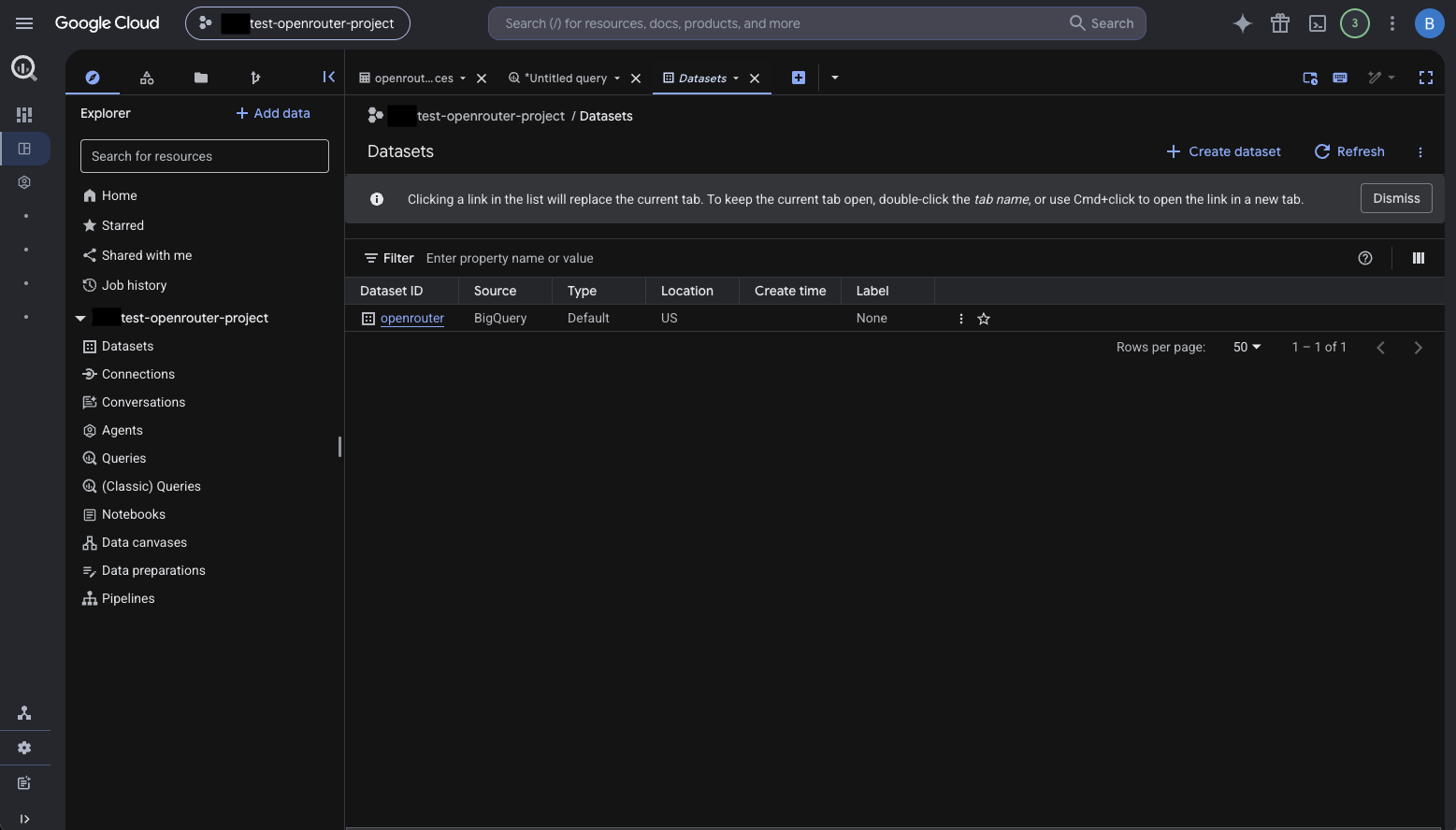Open the filter help question icon

coord(1365,258)
